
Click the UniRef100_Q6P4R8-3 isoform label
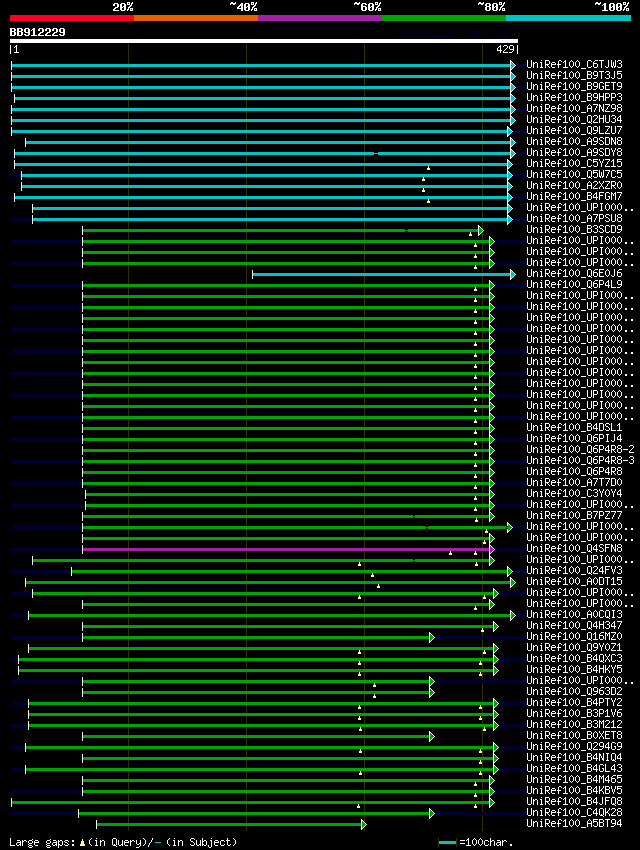(x=580, y=460)
